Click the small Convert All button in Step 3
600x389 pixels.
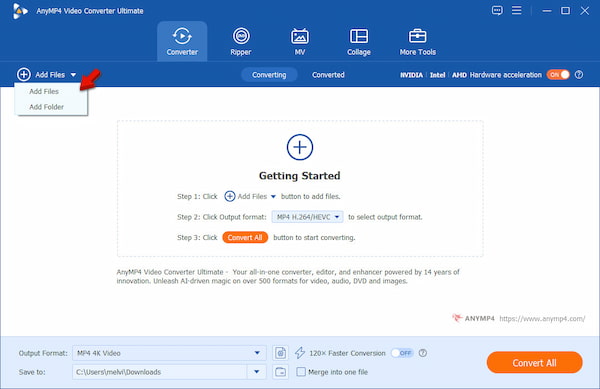coord(245,238)
